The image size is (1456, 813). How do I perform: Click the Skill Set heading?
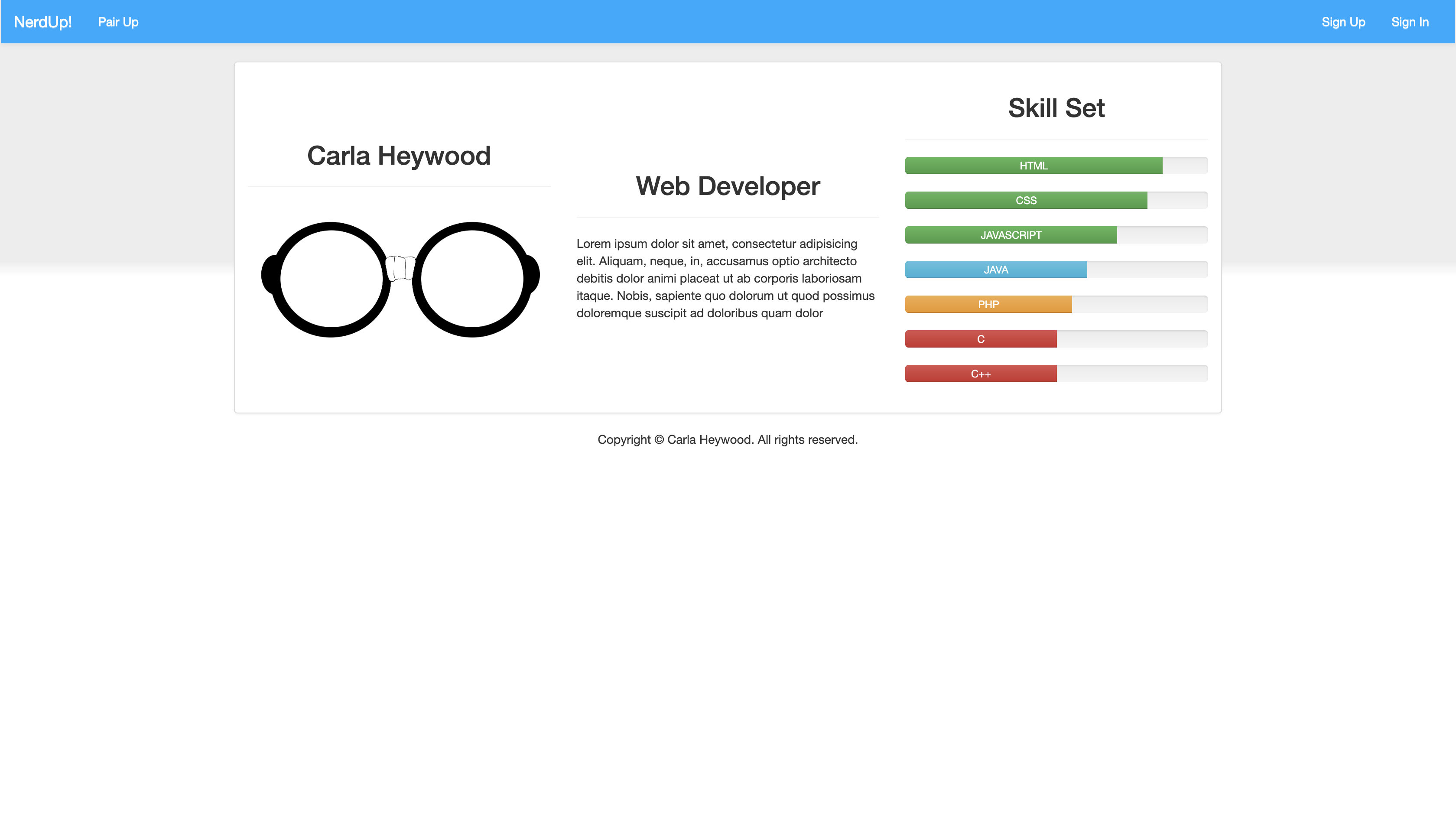coord(1056,108)
